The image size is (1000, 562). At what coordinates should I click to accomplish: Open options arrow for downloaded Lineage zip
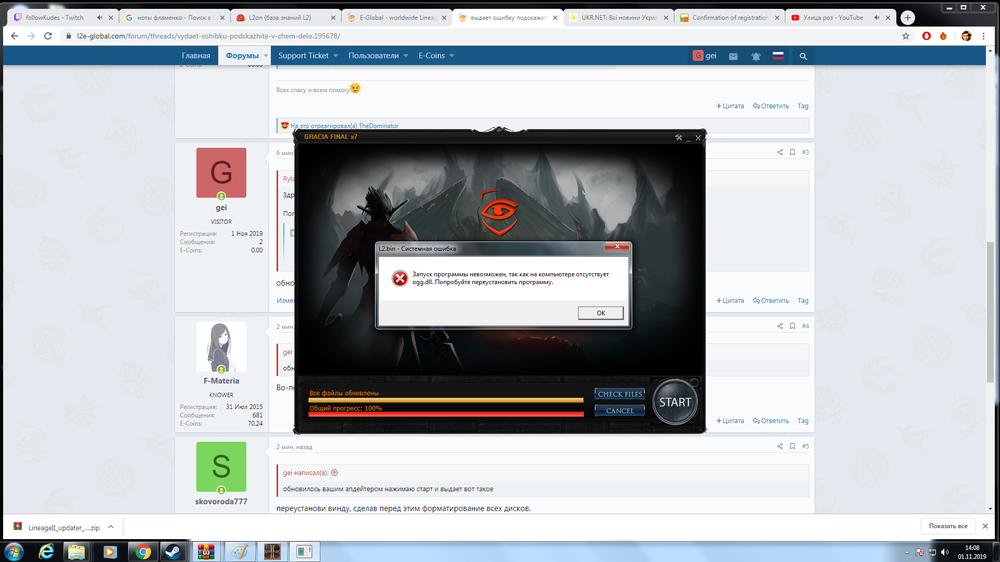[x=111, y=526]
